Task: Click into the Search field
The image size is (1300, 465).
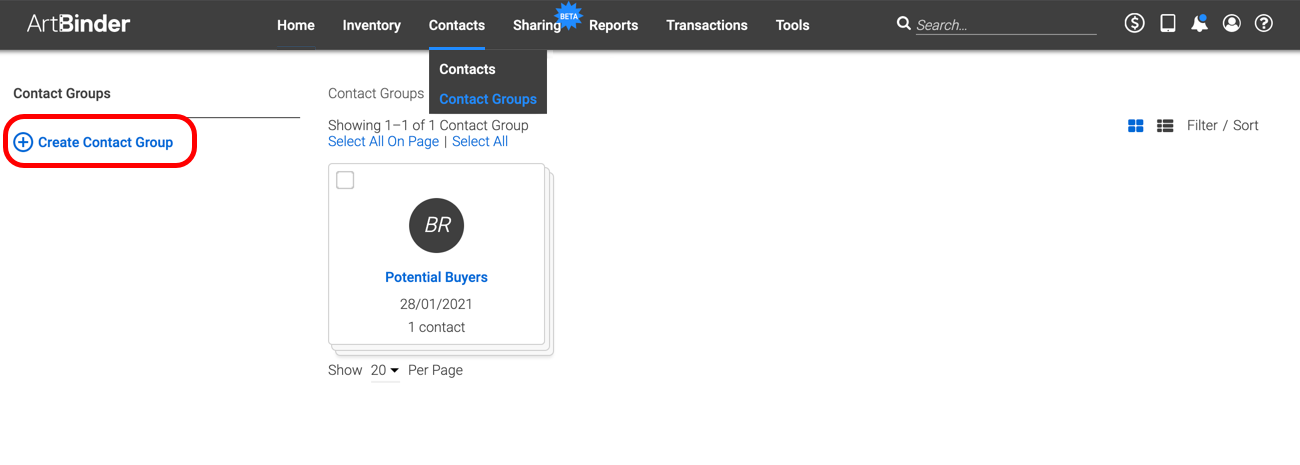Action: point(1006,25)
